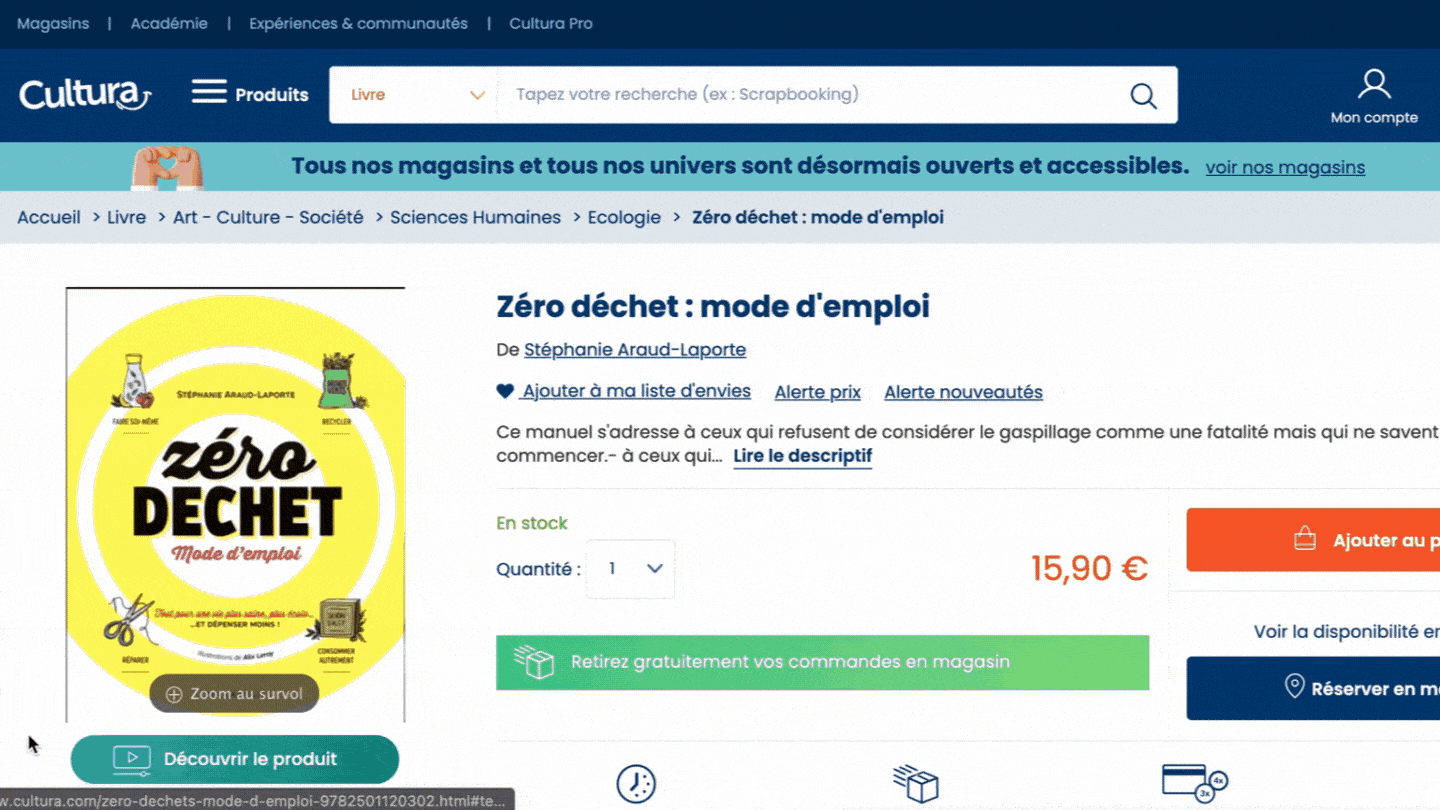Open author Stéphanie Araud-Laporte link
Viewport: 1440px width, 810px height.
pyautogui.click(x=635, y=350)
